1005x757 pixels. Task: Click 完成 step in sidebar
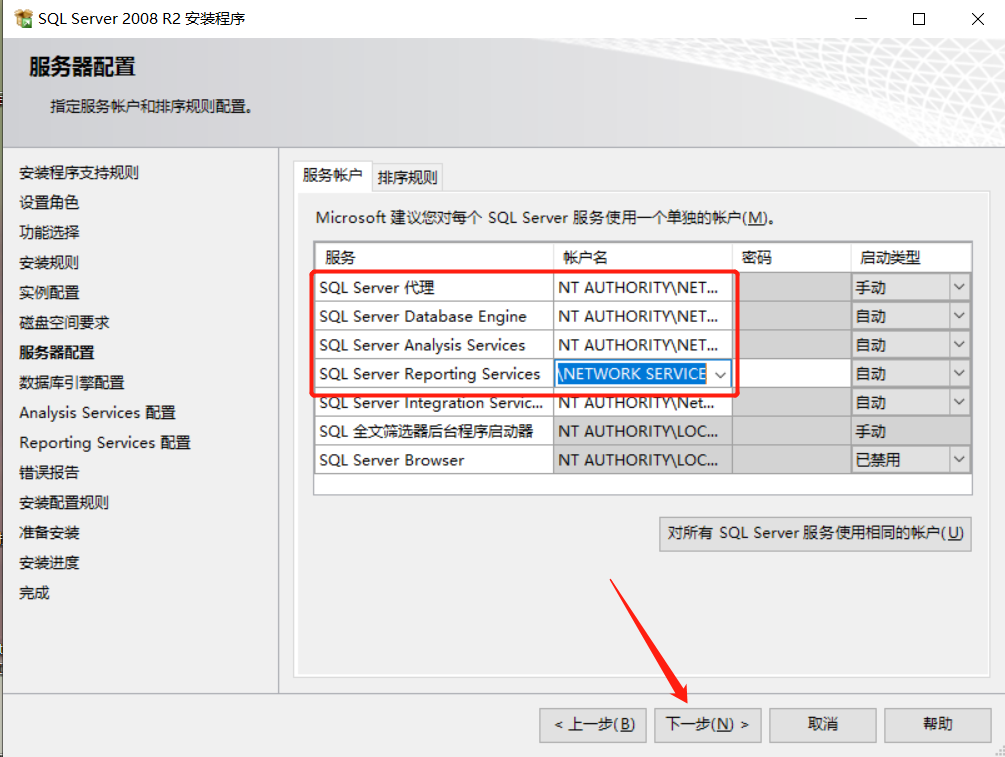coord(34,593)
